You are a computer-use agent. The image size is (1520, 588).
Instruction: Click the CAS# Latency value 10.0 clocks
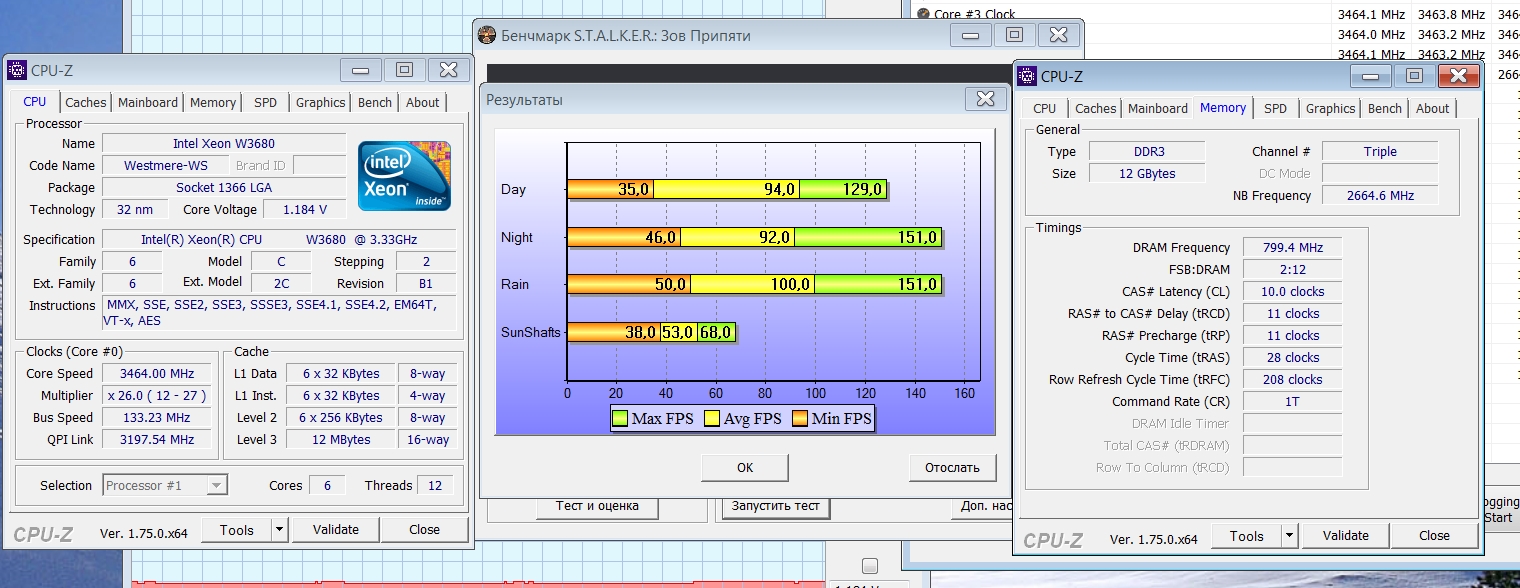coord(1292,292)
